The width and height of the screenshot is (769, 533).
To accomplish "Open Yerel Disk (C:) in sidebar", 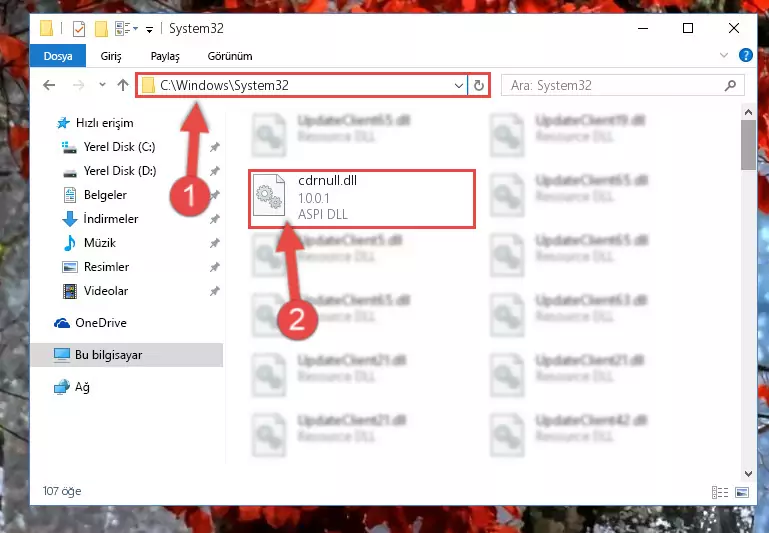I will point(119,147).
